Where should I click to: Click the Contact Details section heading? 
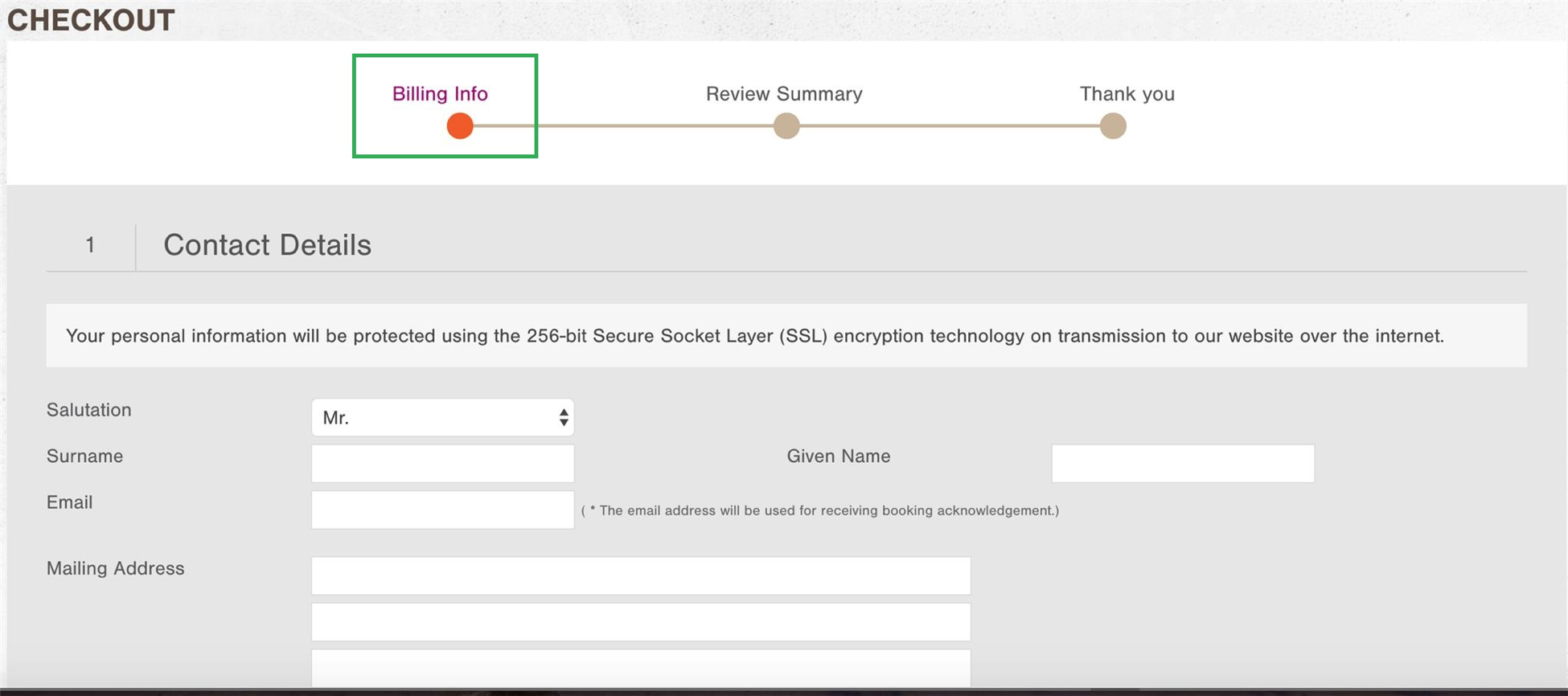pyautogui.click(x=267, y=245)
